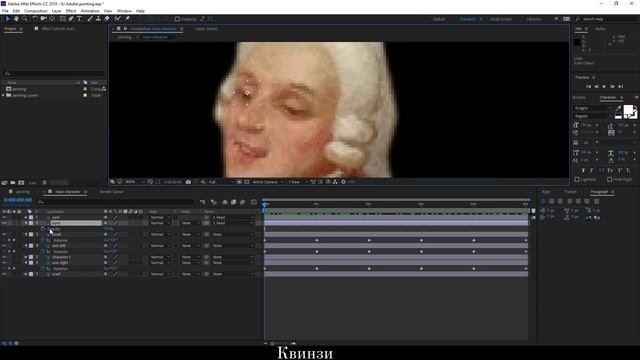This screenshot has width=640, height=360.
Task: Click the composition mini-flowchart icon in timeline
Action: coord(202,202)
